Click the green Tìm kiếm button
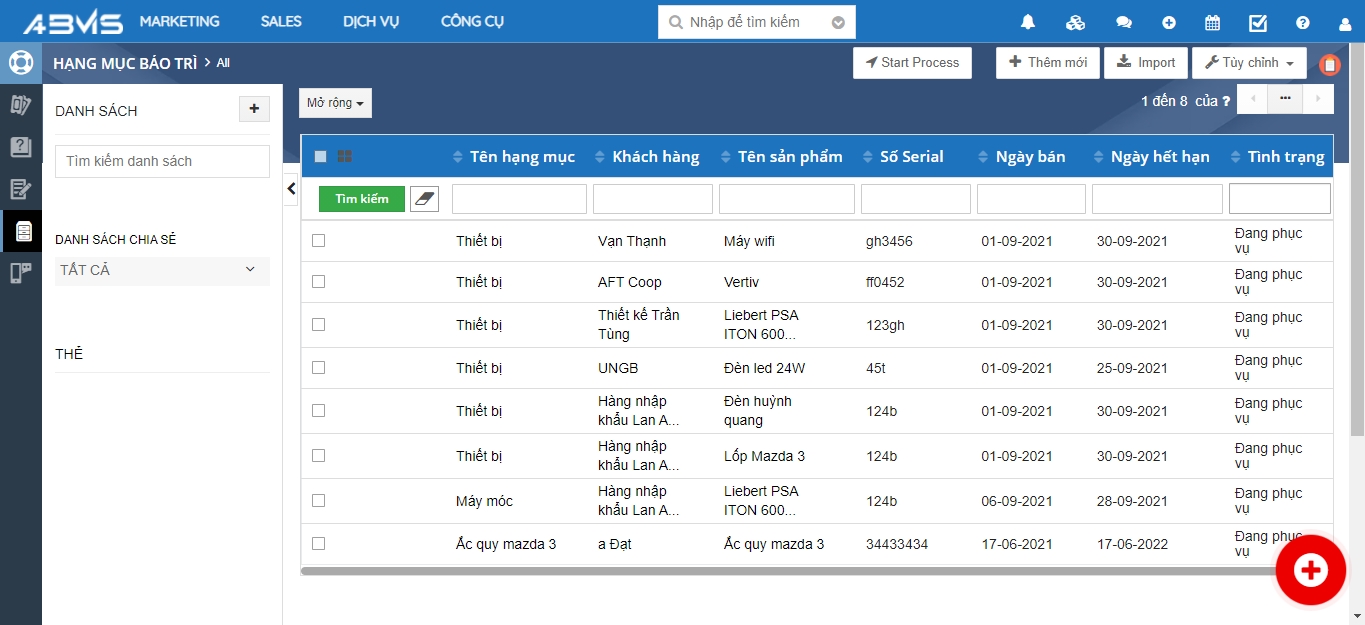Image resolution: width=1365 pixels, height=625 pixels. pyautogui.click(x=361, y=199)
